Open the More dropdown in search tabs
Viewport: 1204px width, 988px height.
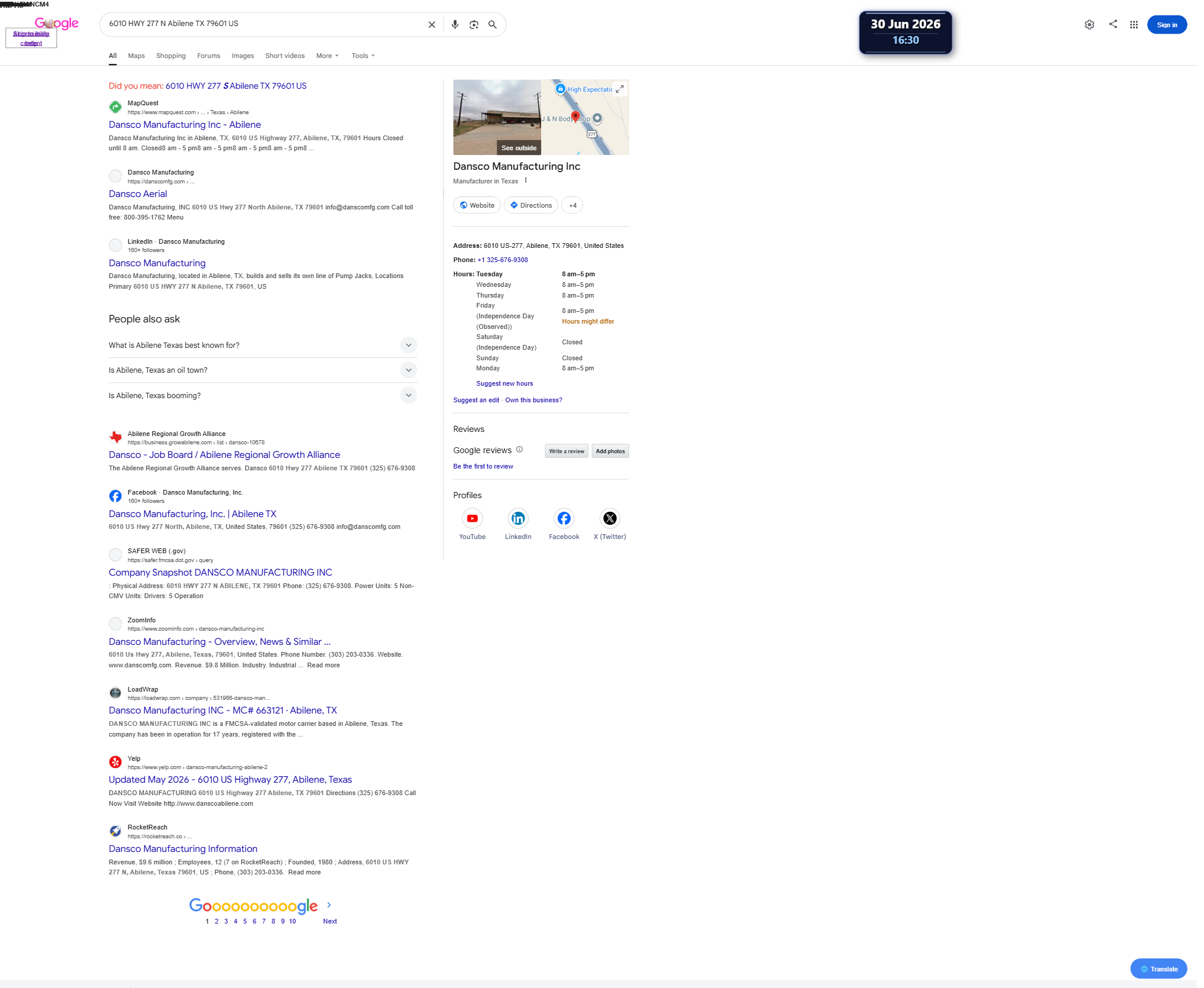coord(327,56)
